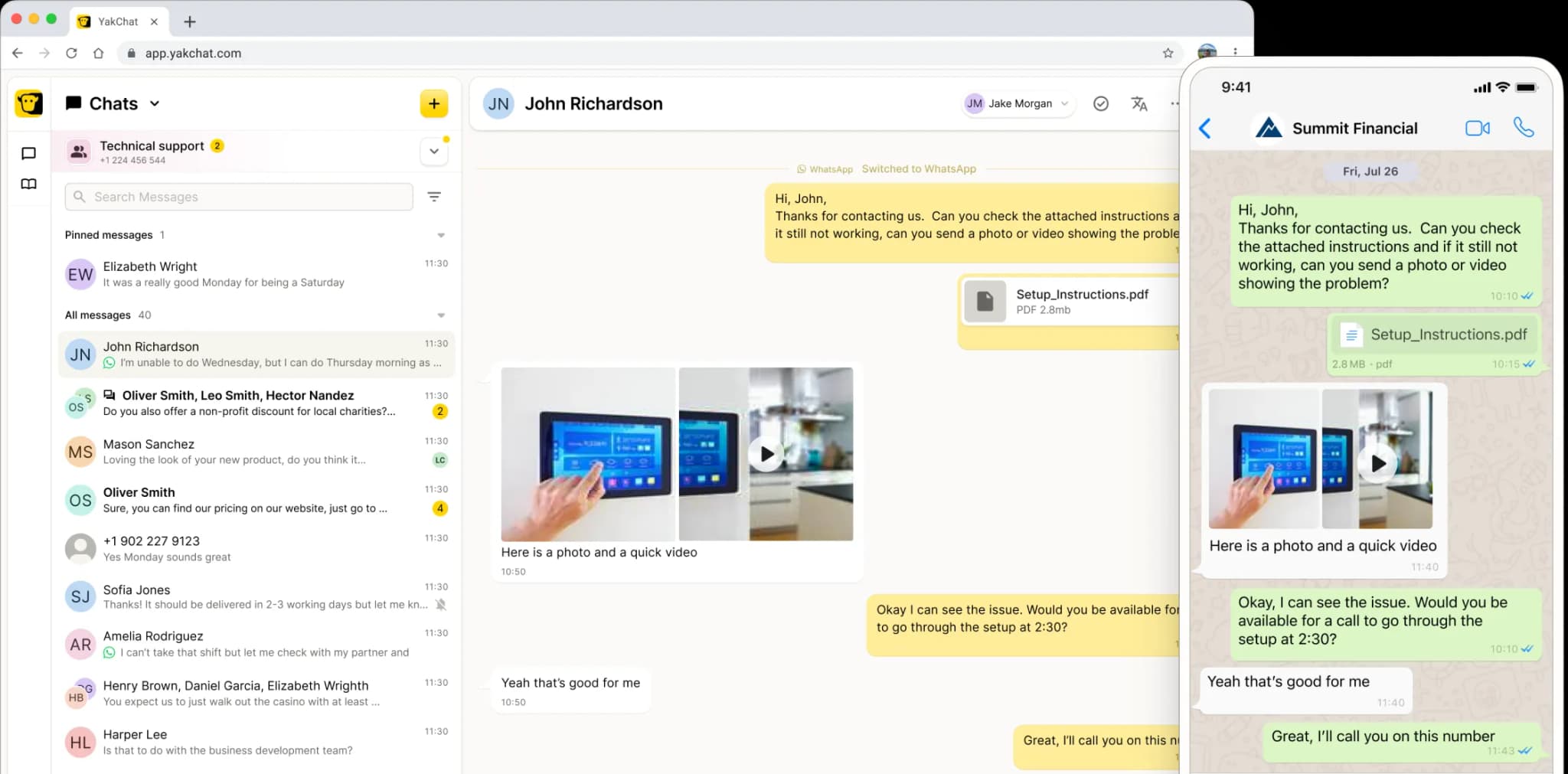This screenshot has width=1568, height=774.
Task: Start a voice call in phone chat
Action: point(1524,127)
